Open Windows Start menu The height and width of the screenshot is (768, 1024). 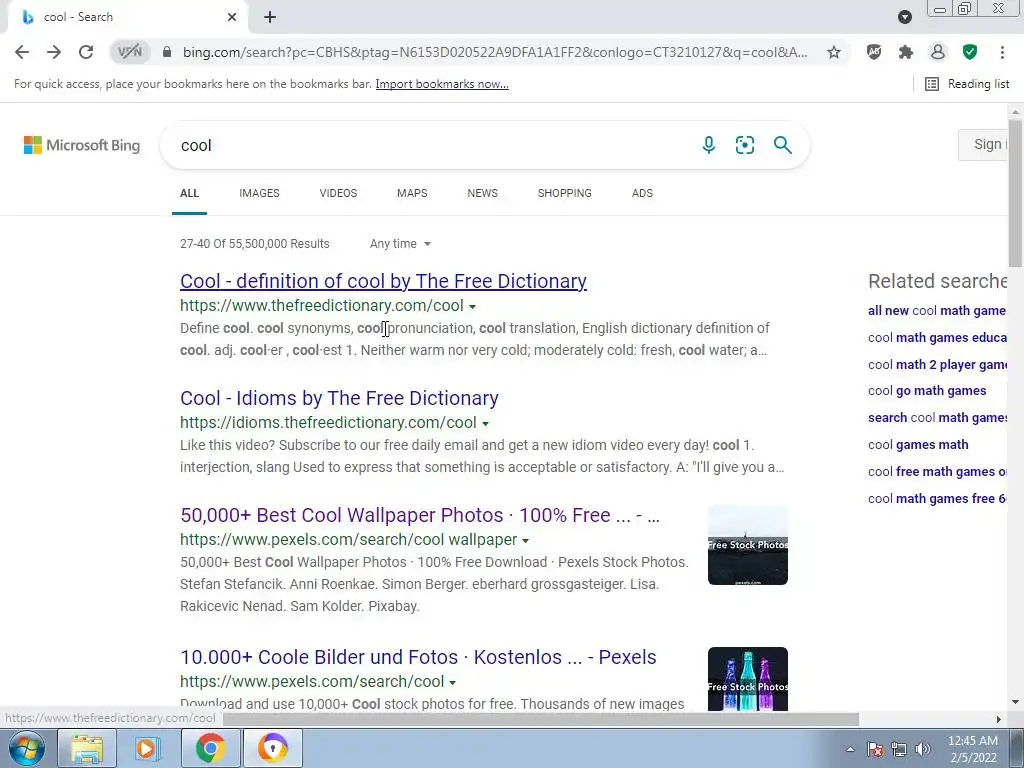coord(26,748)
